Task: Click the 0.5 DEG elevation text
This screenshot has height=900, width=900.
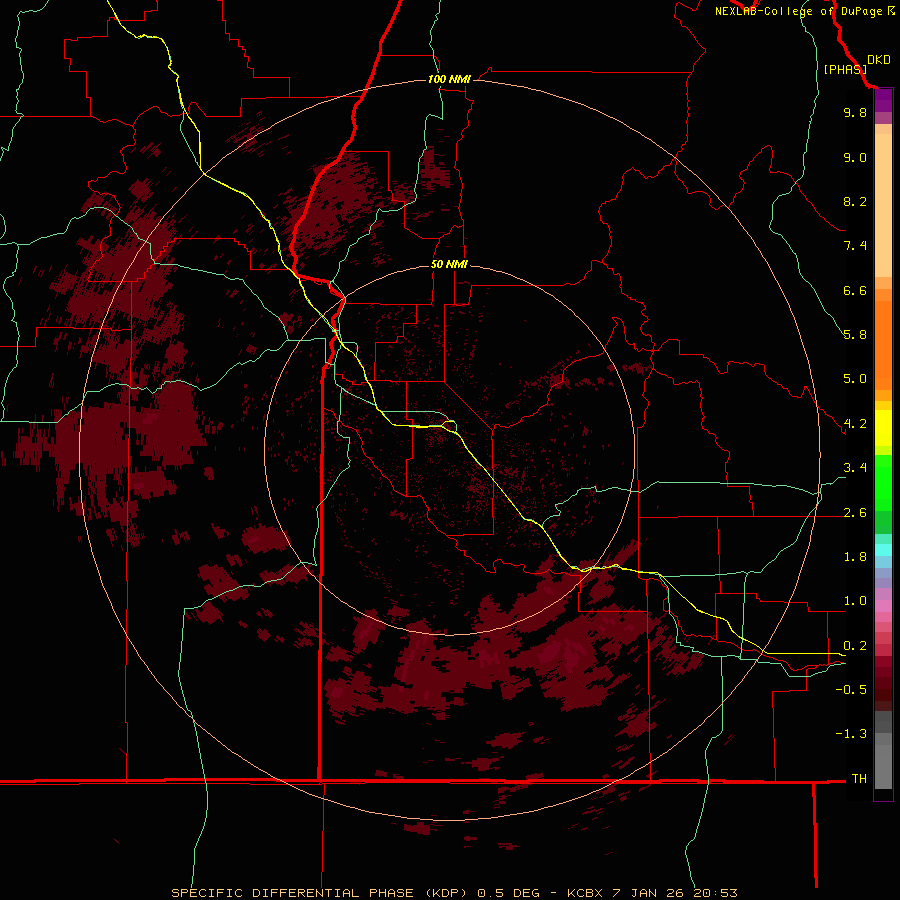Action: (x=509, y=893)
